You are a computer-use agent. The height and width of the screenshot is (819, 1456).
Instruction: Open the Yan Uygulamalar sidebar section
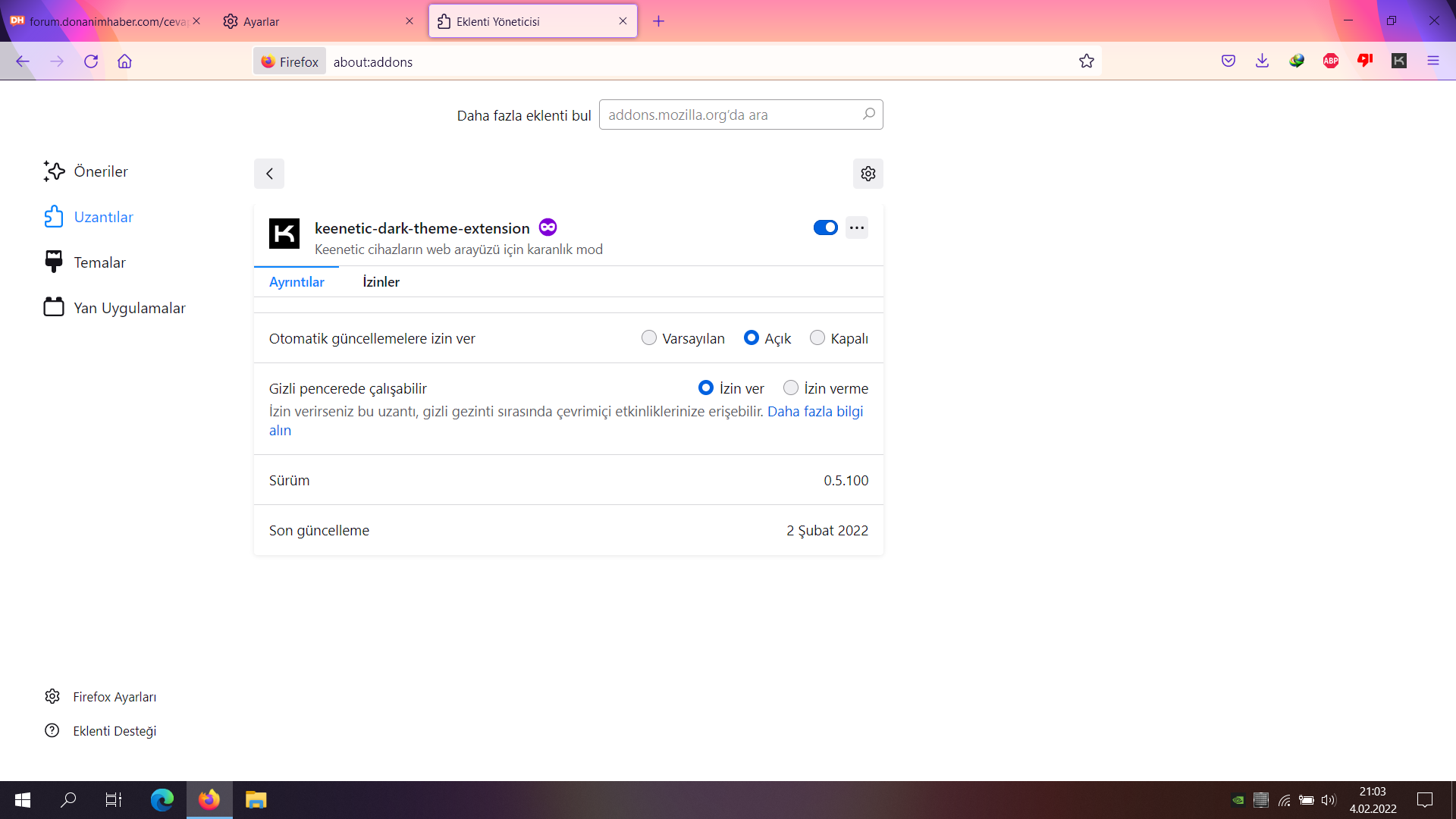click(x=115, y=308)
